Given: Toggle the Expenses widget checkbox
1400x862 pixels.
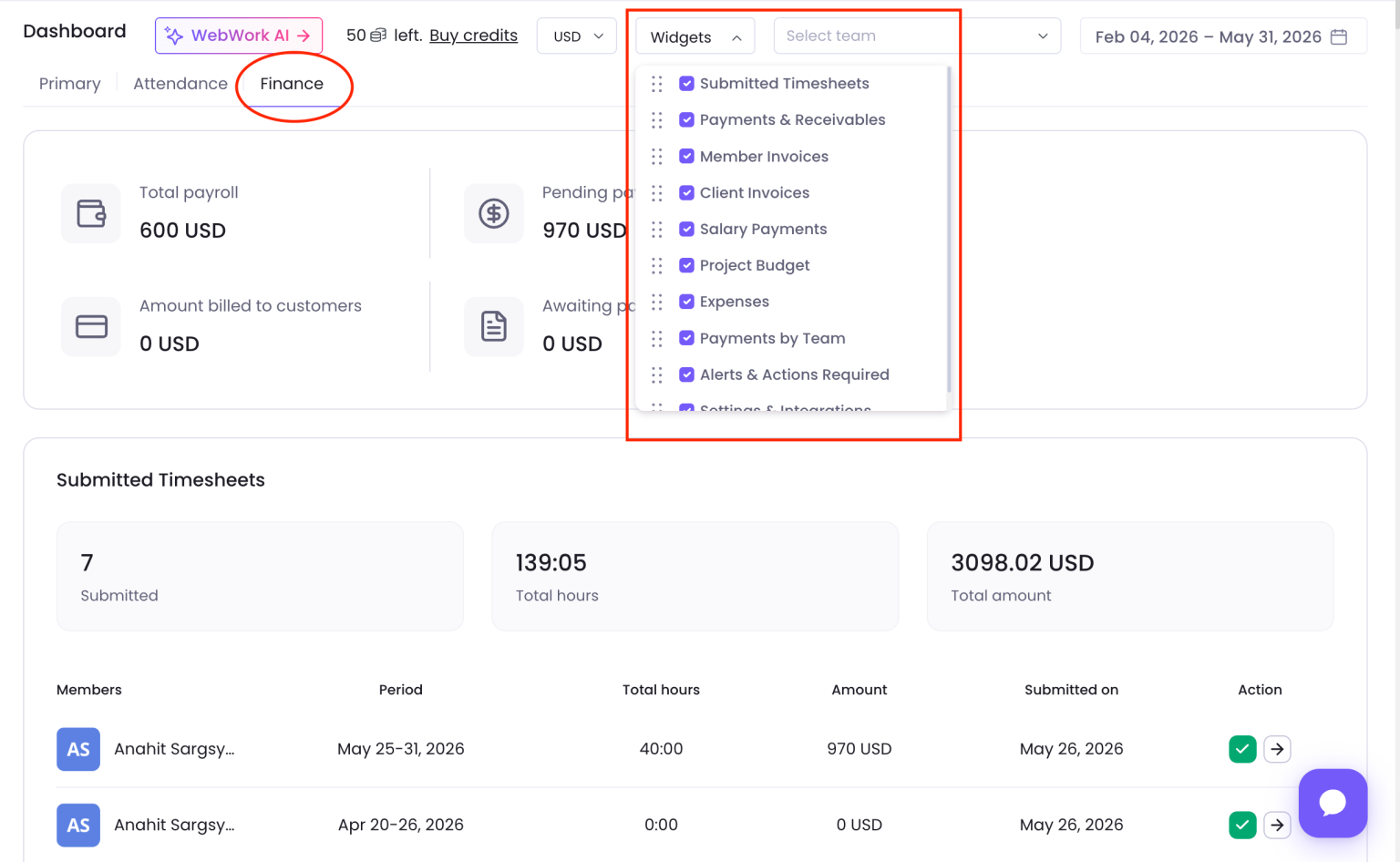Looking at the screenshot, I should [x=687, y=302].
